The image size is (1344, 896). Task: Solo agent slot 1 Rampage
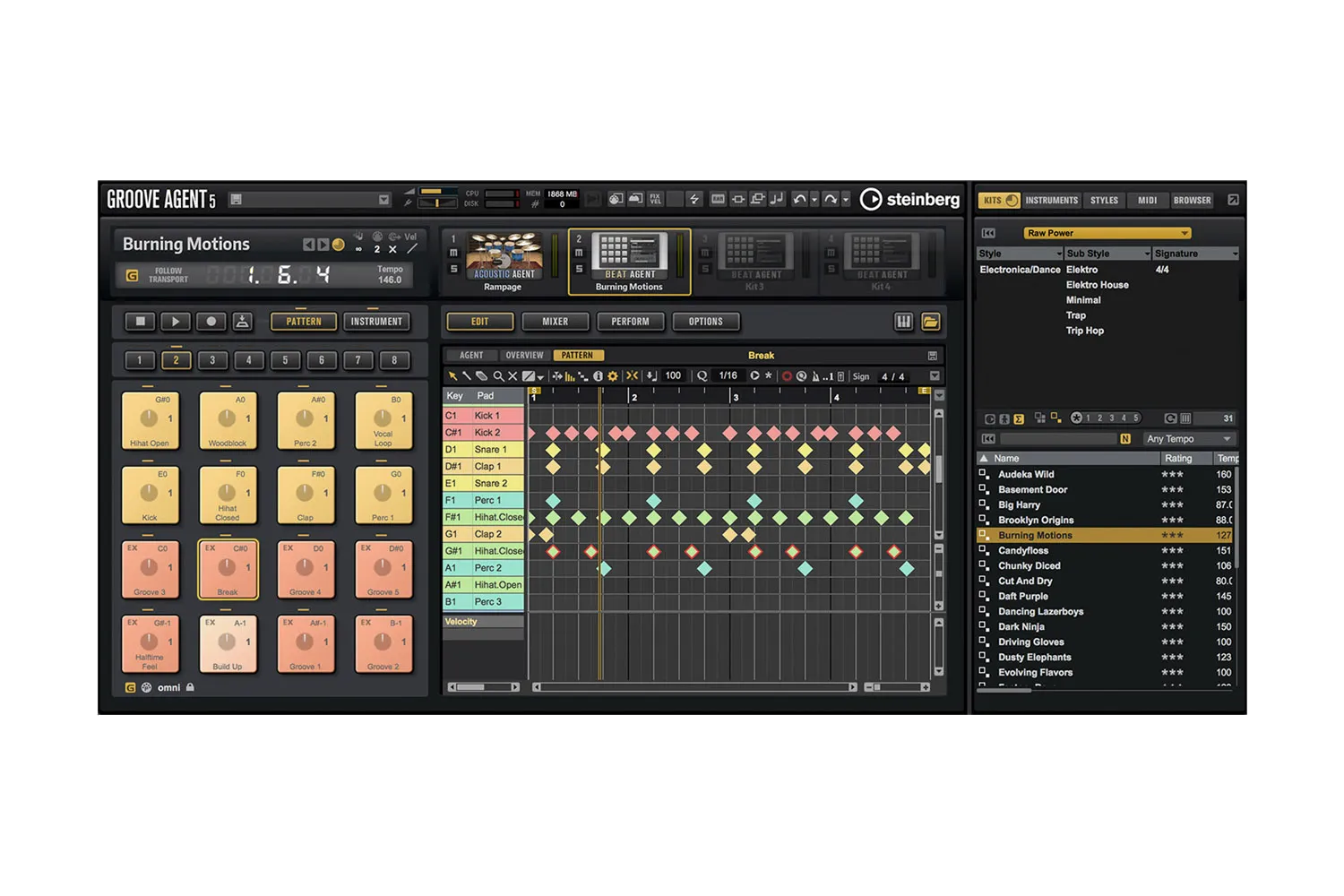point(453,268)
